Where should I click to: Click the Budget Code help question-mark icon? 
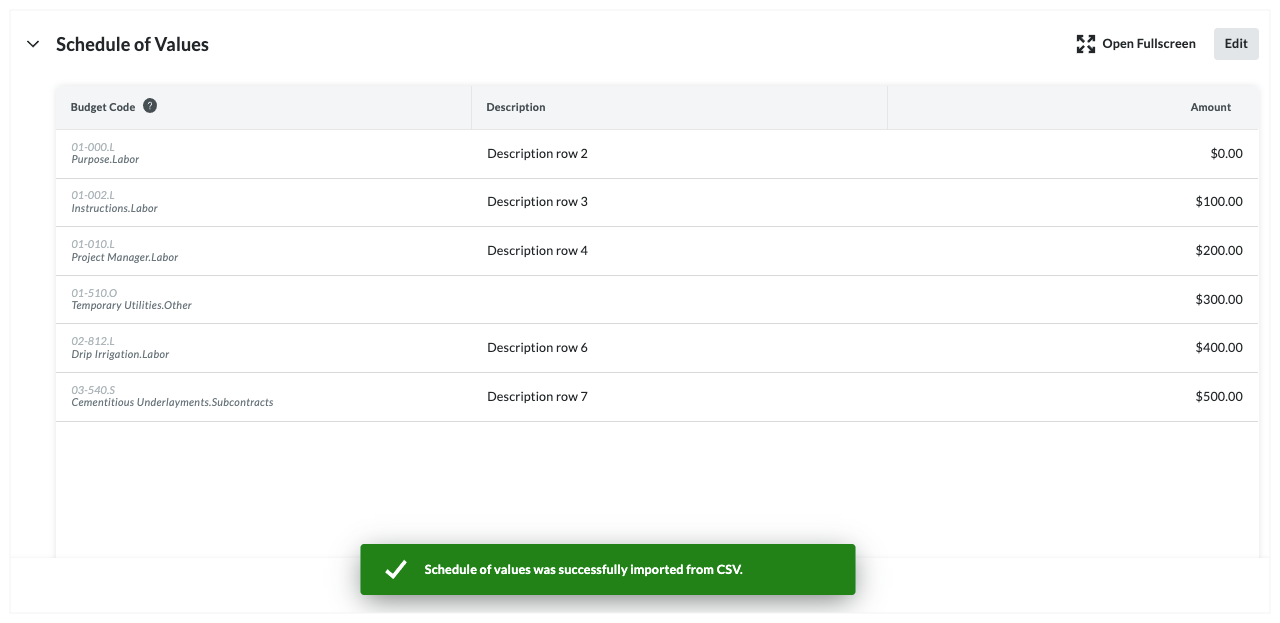(x=150, y=106)
